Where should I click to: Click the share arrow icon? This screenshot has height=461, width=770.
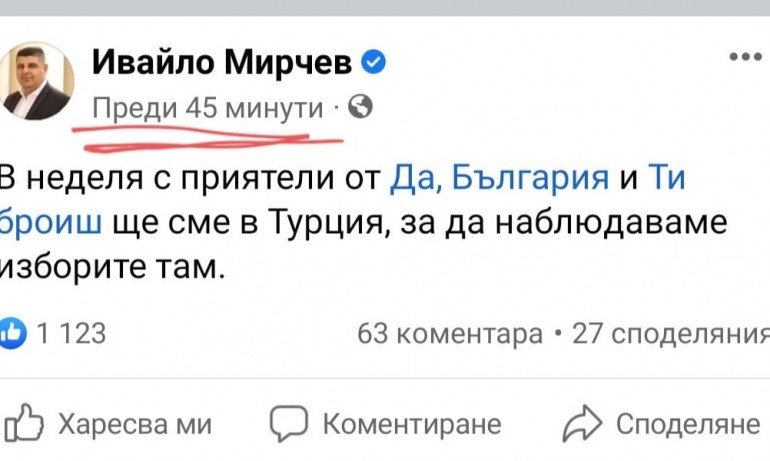tap(581, 424)
